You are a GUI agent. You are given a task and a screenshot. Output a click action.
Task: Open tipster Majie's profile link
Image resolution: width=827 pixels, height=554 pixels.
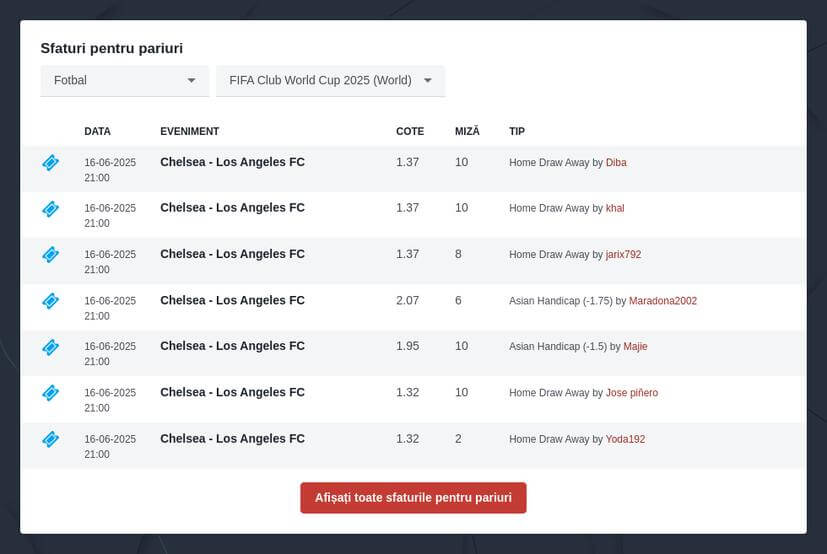[635, 346]
